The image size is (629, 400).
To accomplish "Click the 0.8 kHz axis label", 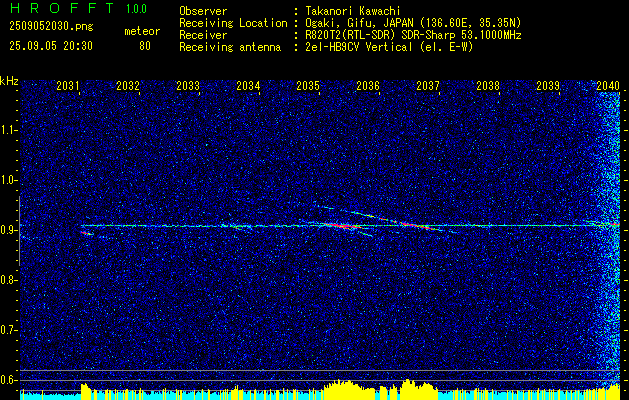I will pos(8,280).
